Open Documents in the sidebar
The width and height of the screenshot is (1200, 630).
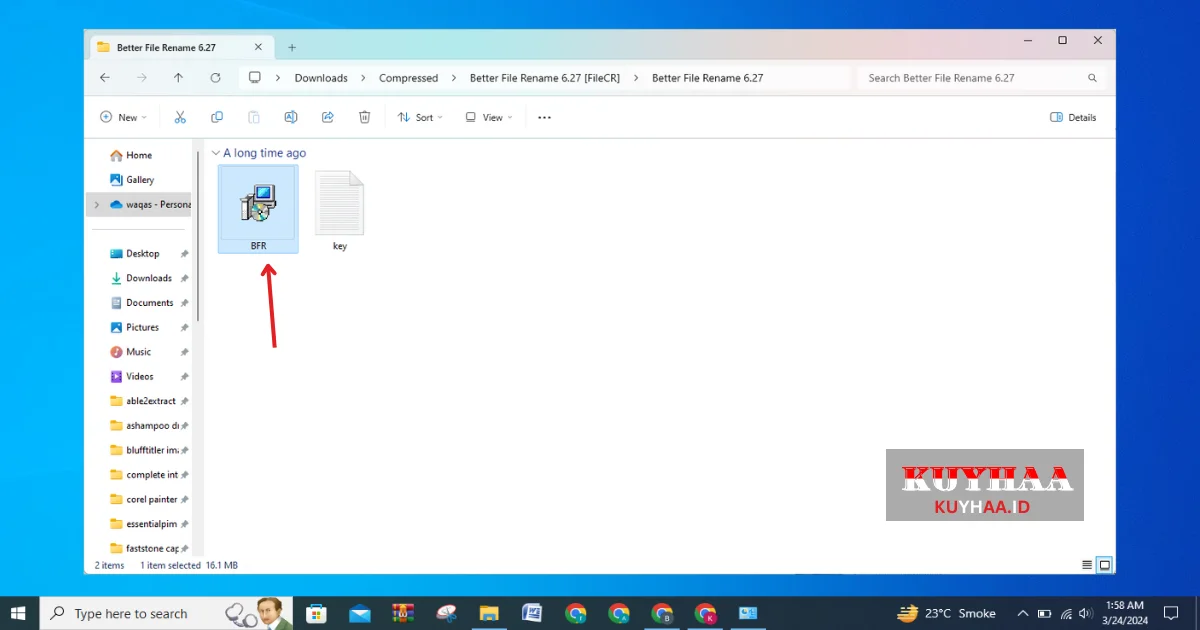149,303
